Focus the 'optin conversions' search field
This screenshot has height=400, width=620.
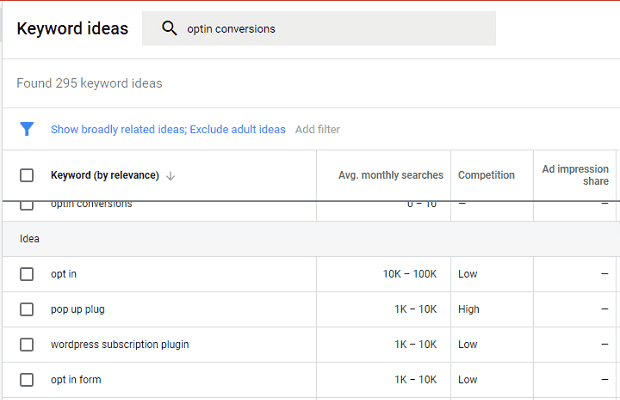click(319, 28)
